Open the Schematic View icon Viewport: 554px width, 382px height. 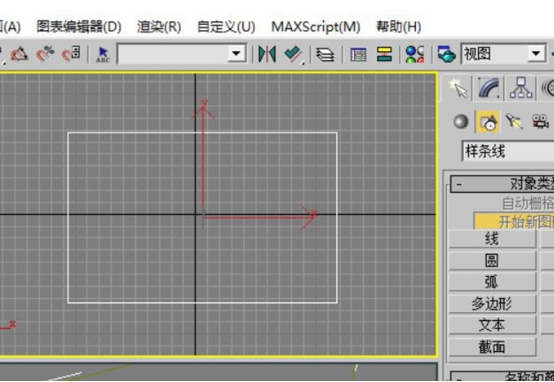point(384,55)
